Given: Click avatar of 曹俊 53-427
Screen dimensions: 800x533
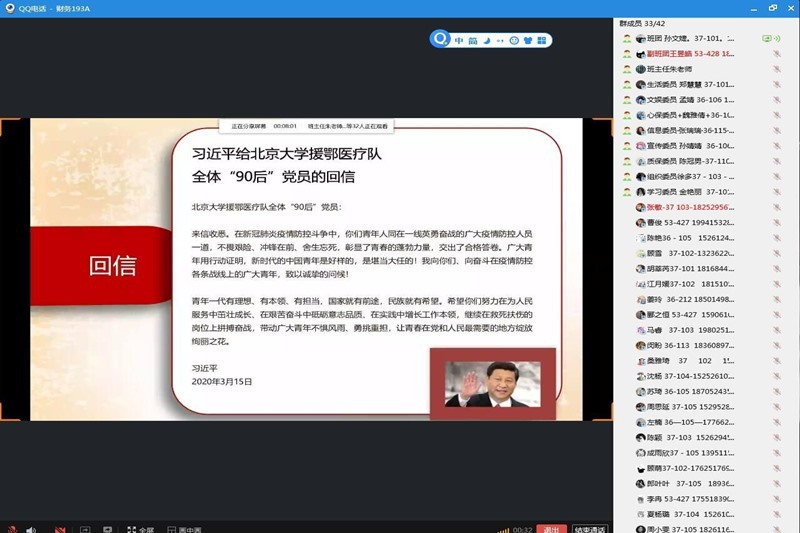Looking at the screenshot, I should (x=641, y=222).
